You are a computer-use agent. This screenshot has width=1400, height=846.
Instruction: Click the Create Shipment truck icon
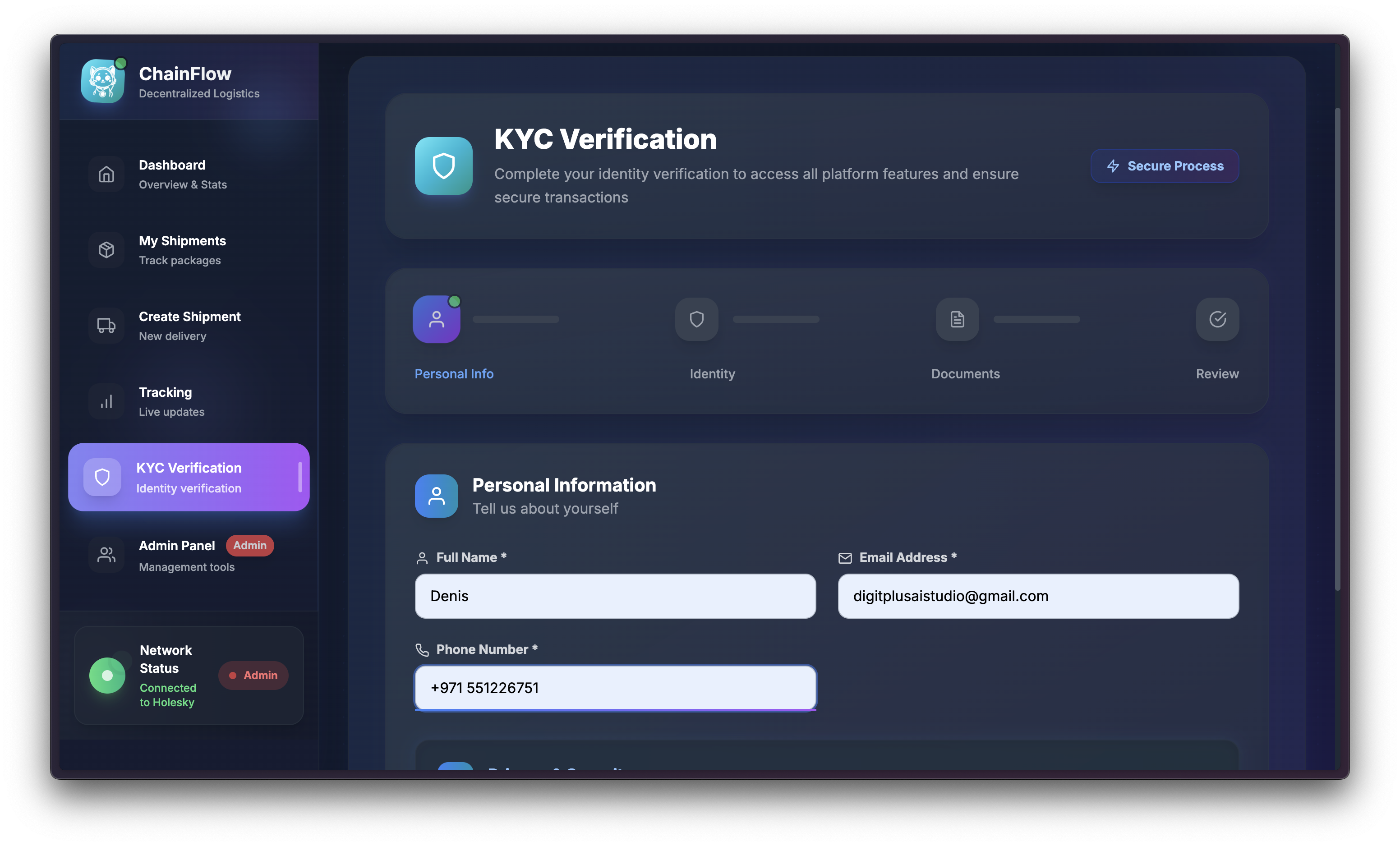point(106,326)
